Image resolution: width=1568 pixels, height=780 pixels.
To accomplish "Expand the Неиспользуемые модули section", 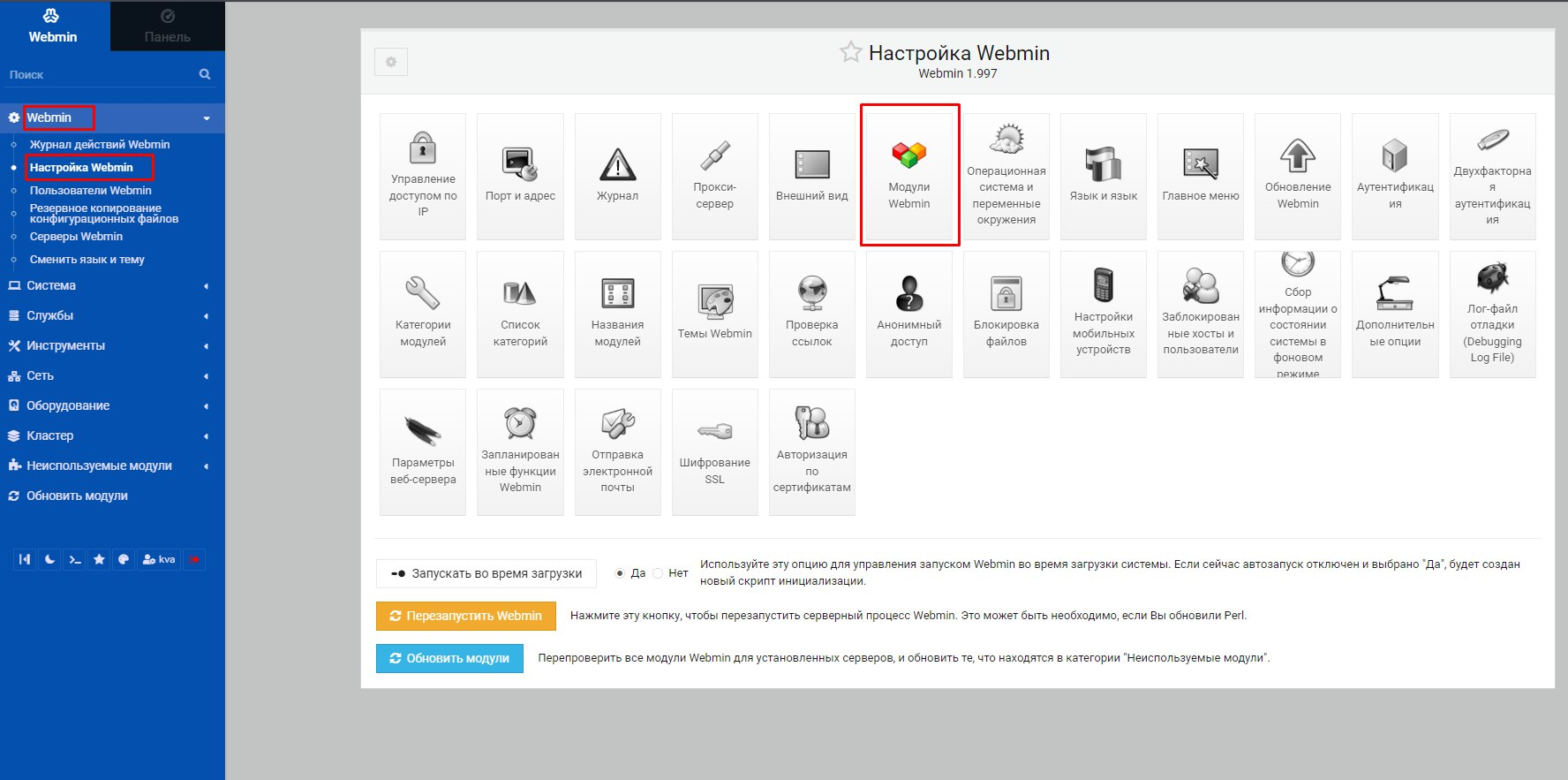I will 106,466.
